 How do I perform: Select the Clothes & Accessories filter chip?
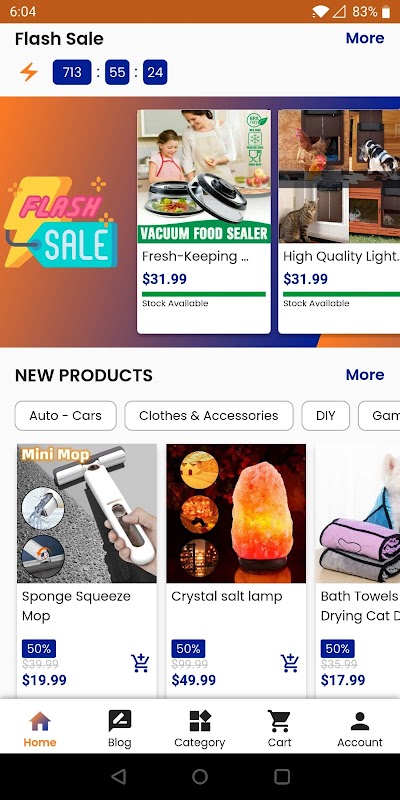coord(209,416)
